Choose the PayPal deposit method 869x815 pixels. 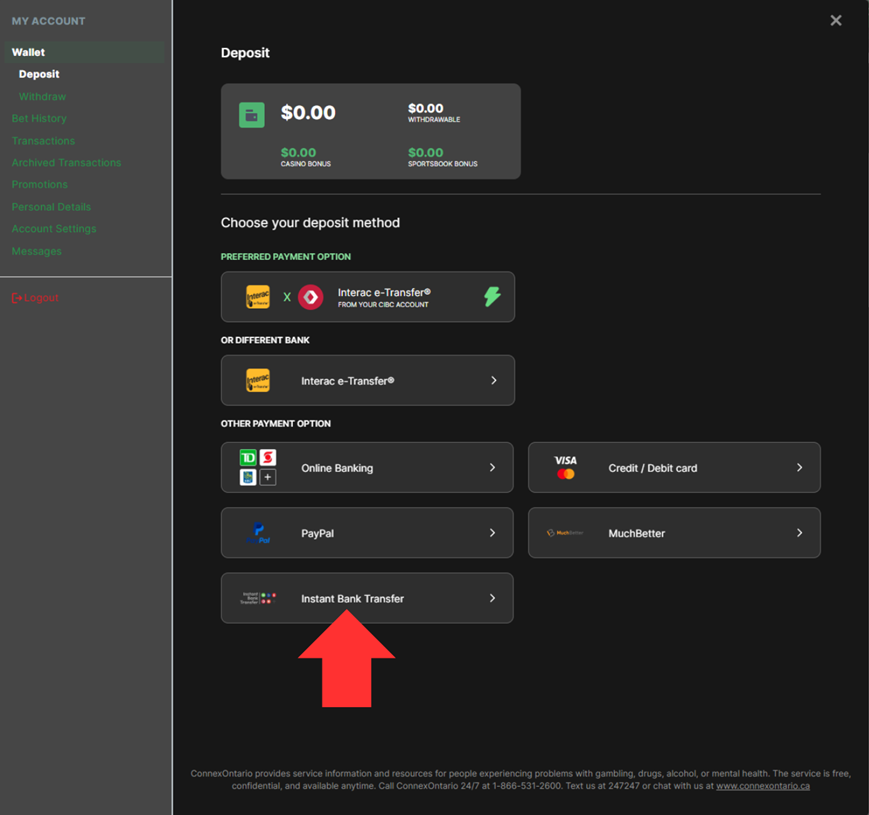pos(367,533)
